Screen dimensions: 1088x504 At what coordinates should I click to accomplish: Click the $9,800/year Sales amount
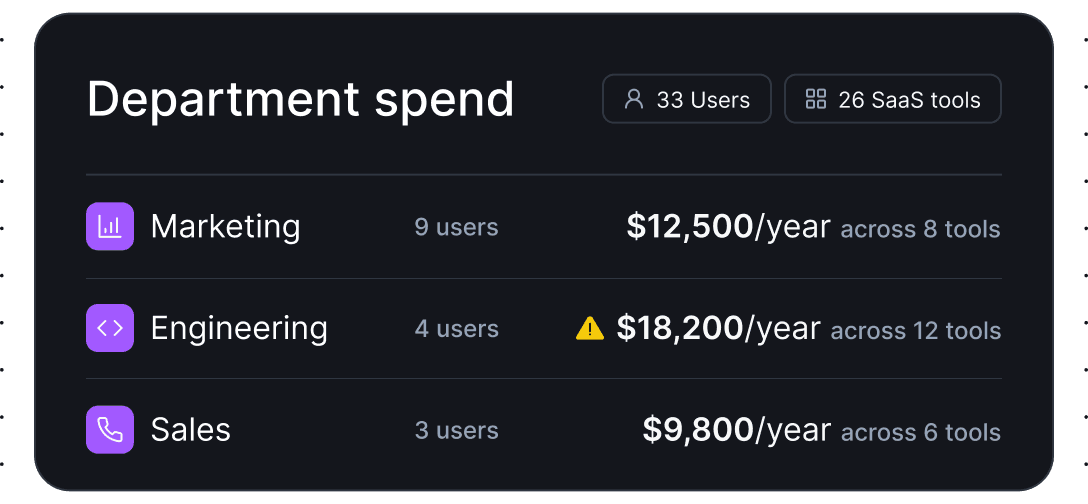pyautogui.click(x=736, y=430)
